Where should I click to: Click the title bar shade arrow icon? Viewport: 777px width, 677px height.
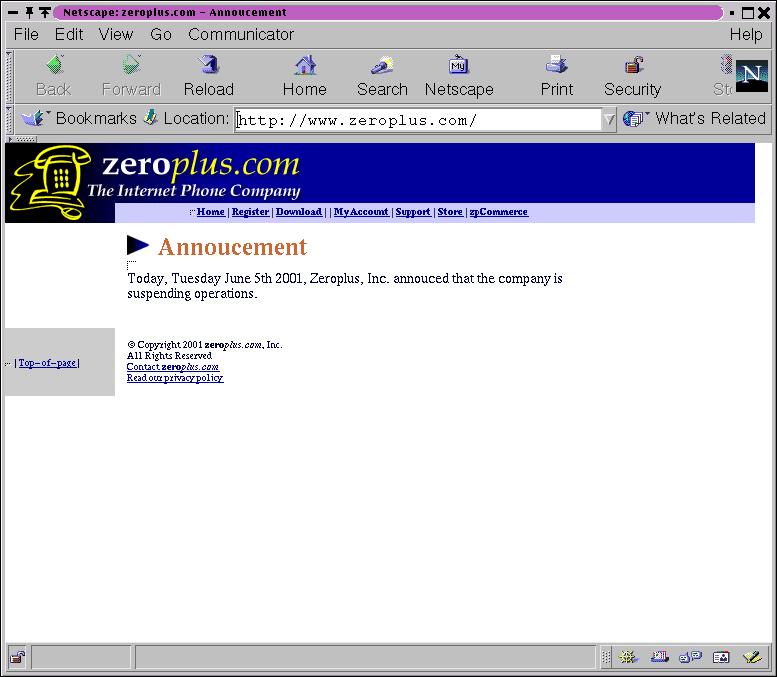click(45, 12)
